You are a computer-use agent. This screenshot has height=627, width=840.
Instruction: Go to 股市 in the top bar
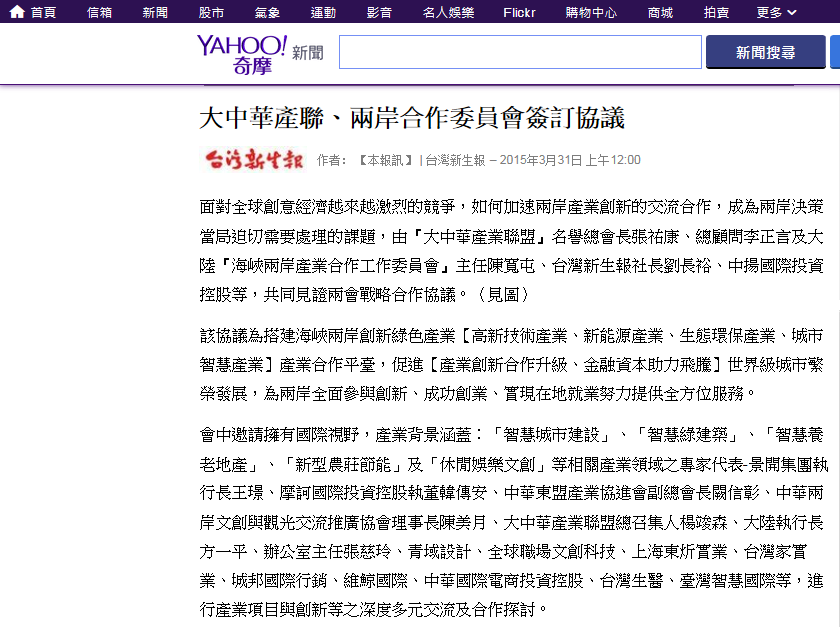(x=211, y=12)
